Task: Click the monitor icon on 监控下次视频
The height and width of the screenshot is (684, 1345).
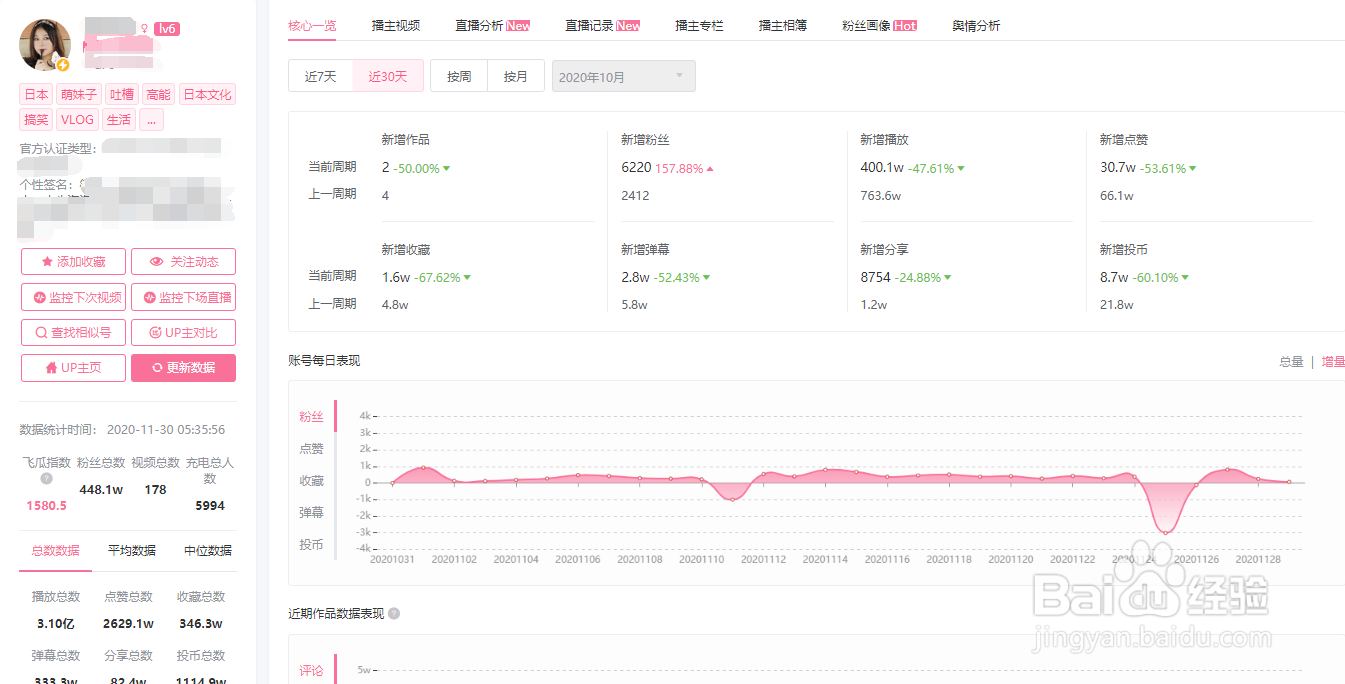Action: tap(40, 296)
